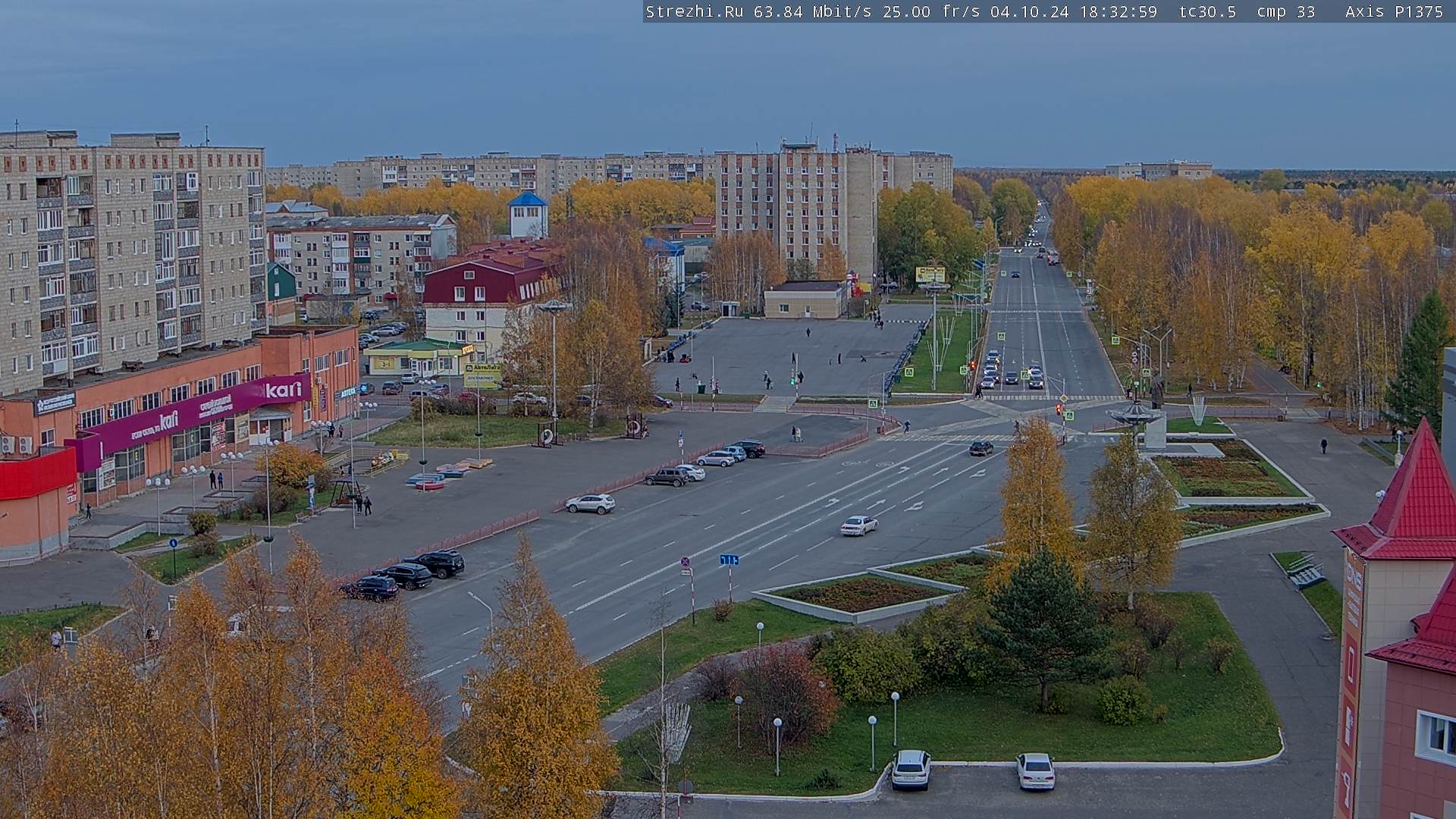Click the 25.00 fr/s frame rate value

[931, 11]
